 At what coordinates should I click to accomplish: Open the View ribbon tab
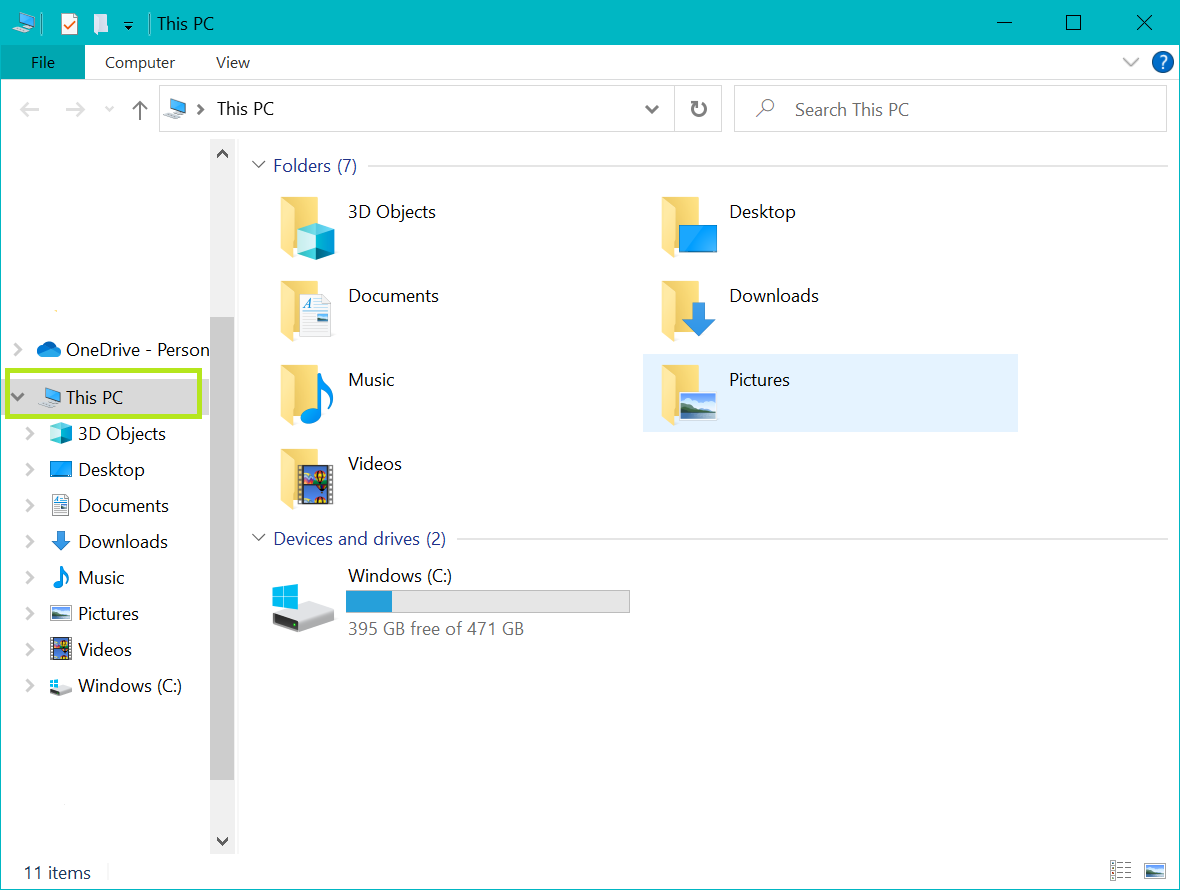[x=232, y=62]
